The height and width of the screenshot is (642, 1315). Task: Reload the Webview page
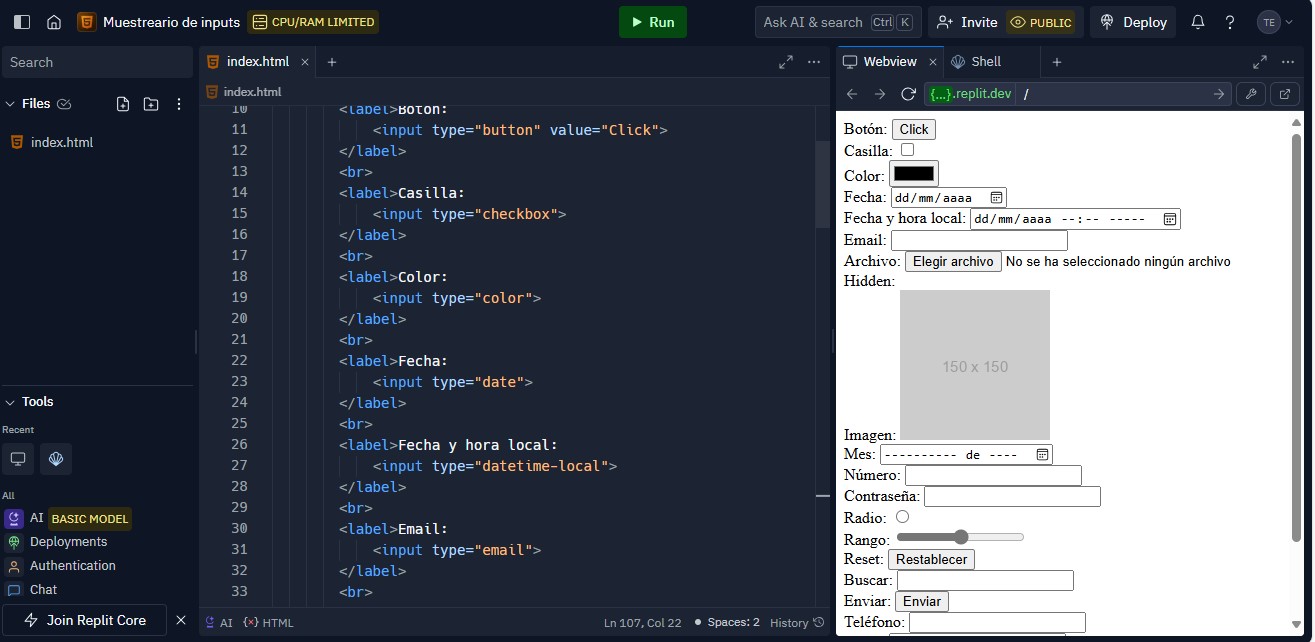tap(908, 94)
